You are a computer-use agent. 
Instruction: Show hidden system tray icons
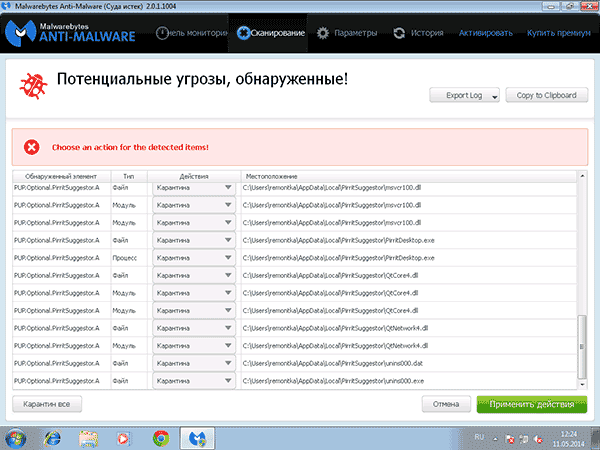click(496, 439)
